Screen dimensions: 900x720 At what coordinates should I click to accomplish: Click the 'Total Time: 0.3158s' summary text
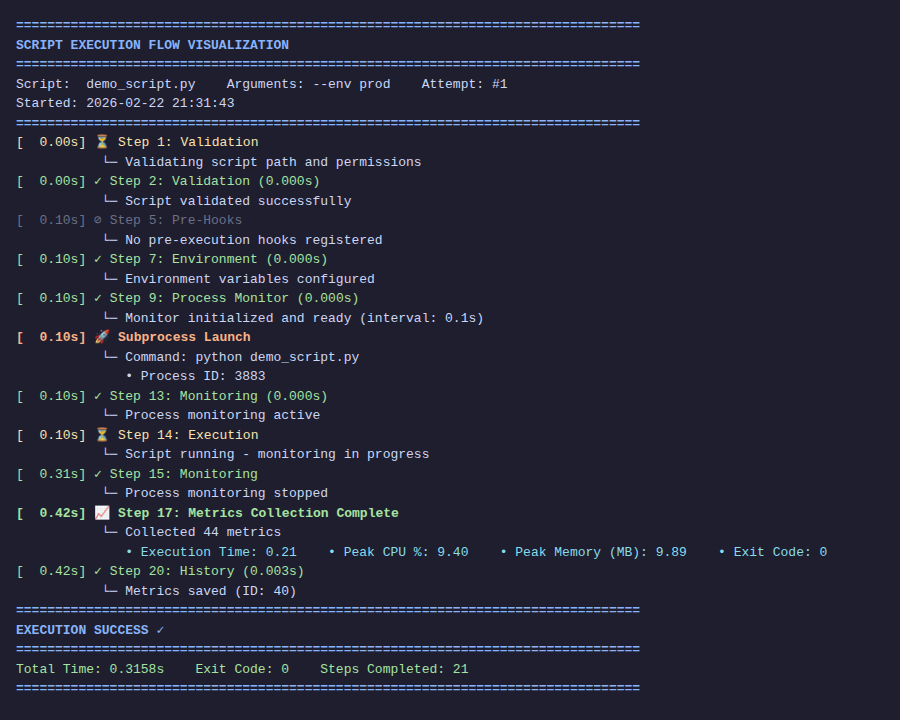pos(90,669)
